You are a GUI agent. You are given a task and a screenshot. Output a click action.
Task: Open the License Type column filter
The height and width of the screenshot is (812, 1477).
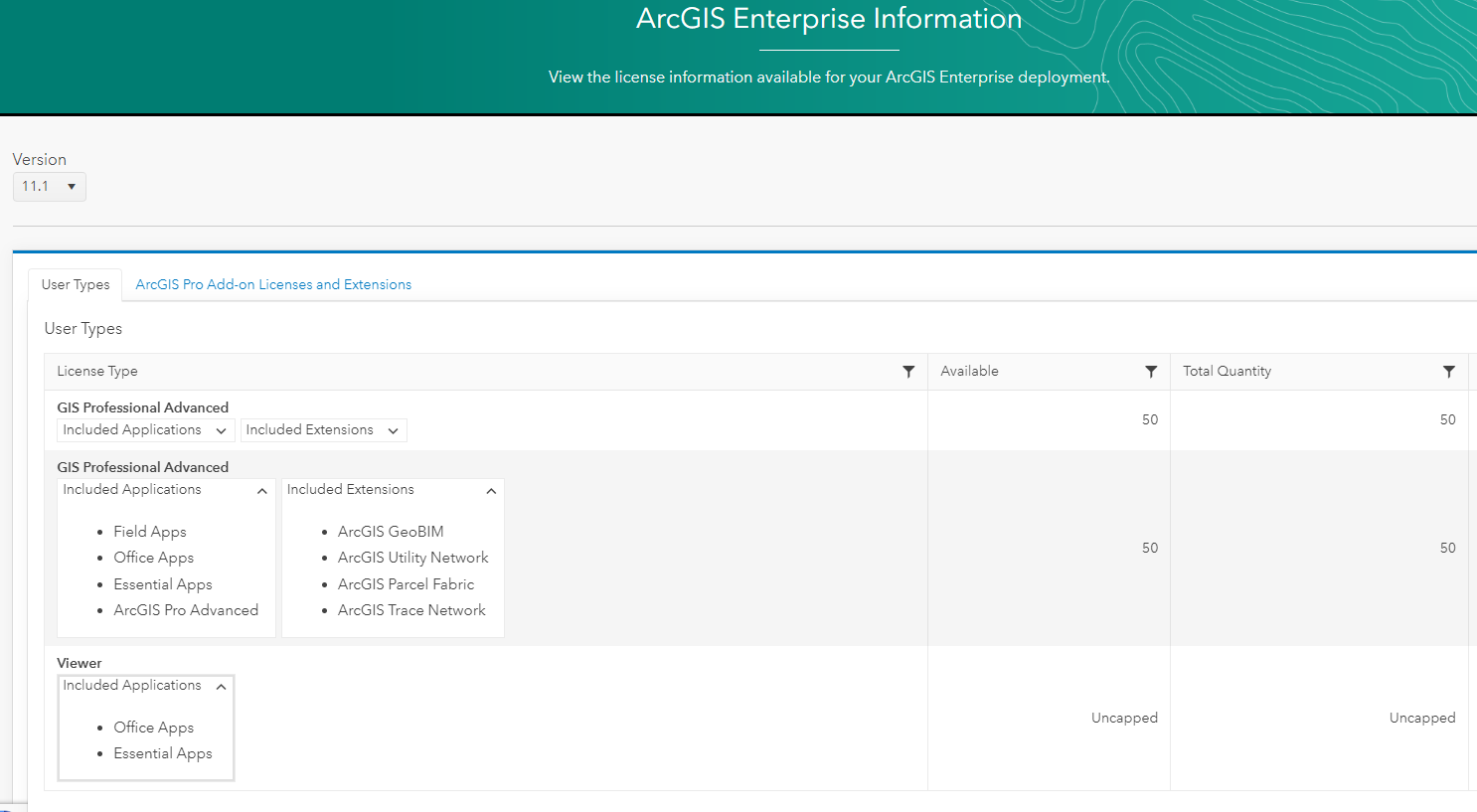(x=907, y=371)
